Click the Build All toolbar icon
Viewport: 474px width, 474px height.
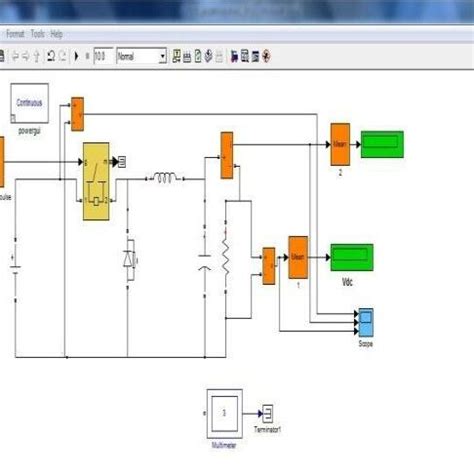click(176, 56)
